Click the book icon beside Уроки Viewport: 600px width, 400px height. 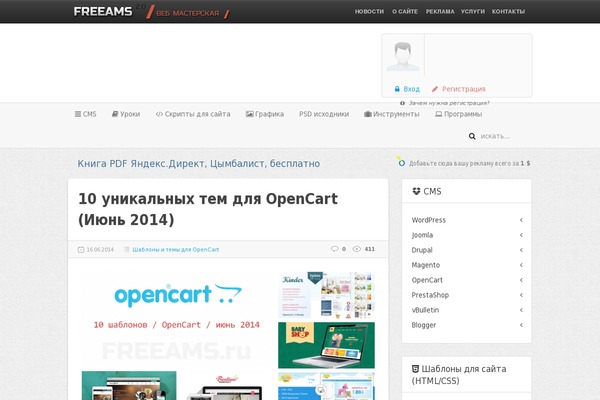click(115, 114)
